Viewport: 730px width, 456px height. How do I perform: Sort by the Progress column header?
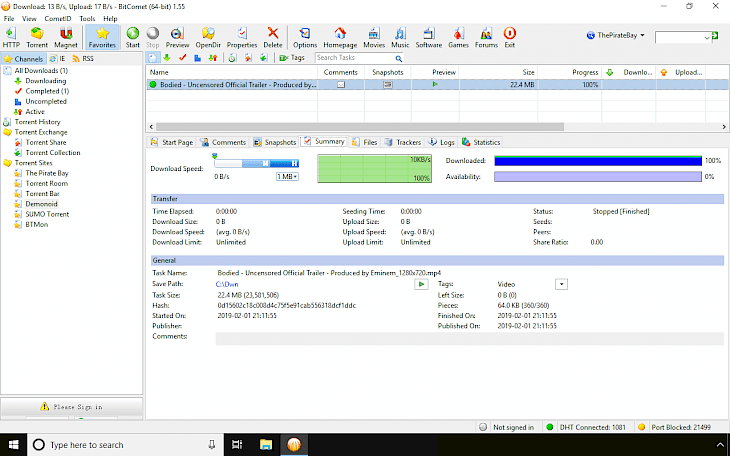(x=569, y=72)
